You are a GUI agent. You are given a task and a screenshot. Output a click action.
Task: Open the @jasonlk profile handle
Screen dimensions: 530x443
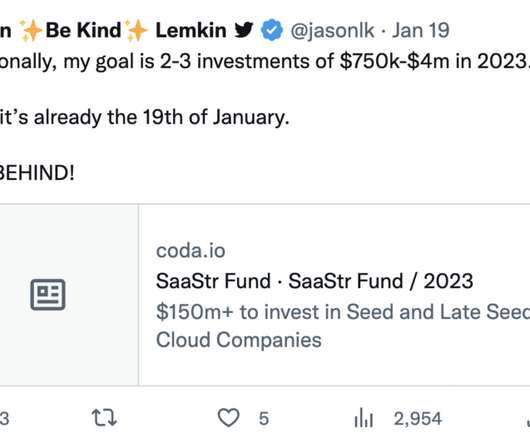(x=332, y=31)
